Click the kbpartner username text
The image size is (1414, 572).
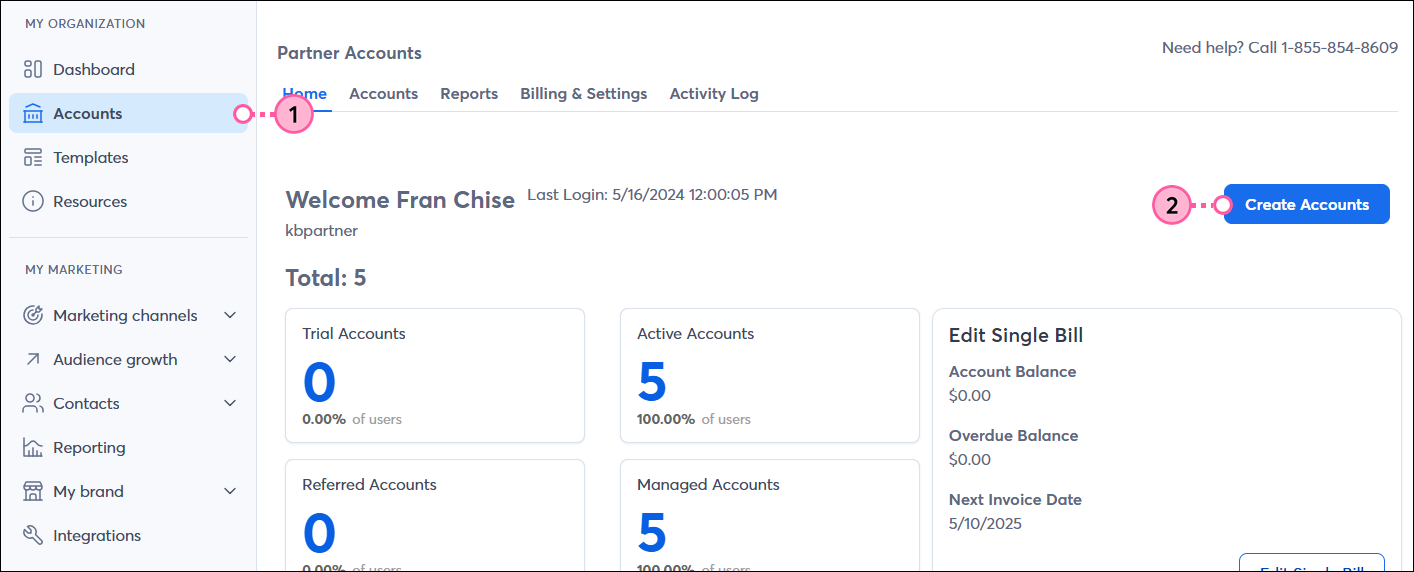tap(322, 231)
